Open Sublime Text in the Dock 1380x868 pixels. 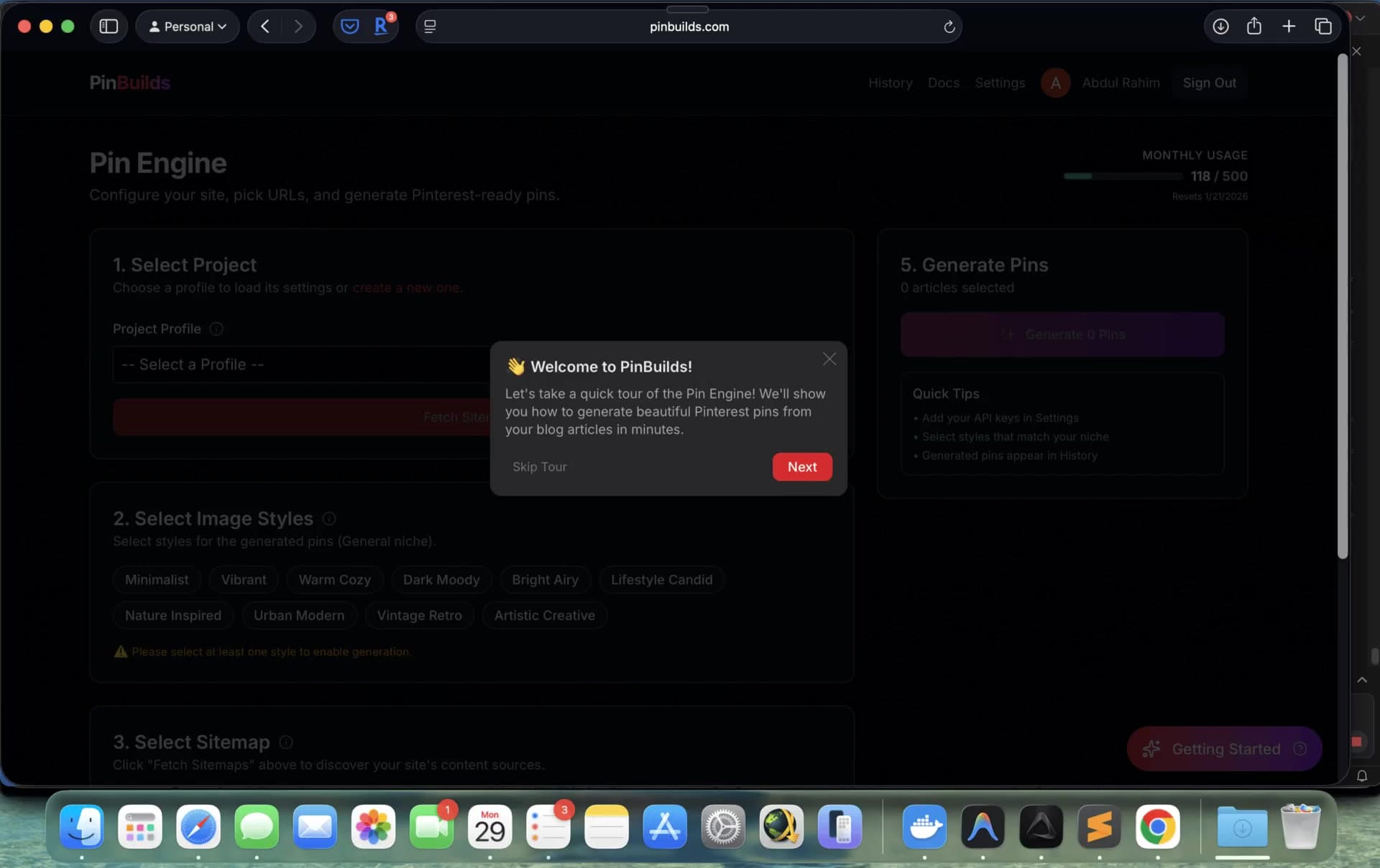(x=1099, y=826)
